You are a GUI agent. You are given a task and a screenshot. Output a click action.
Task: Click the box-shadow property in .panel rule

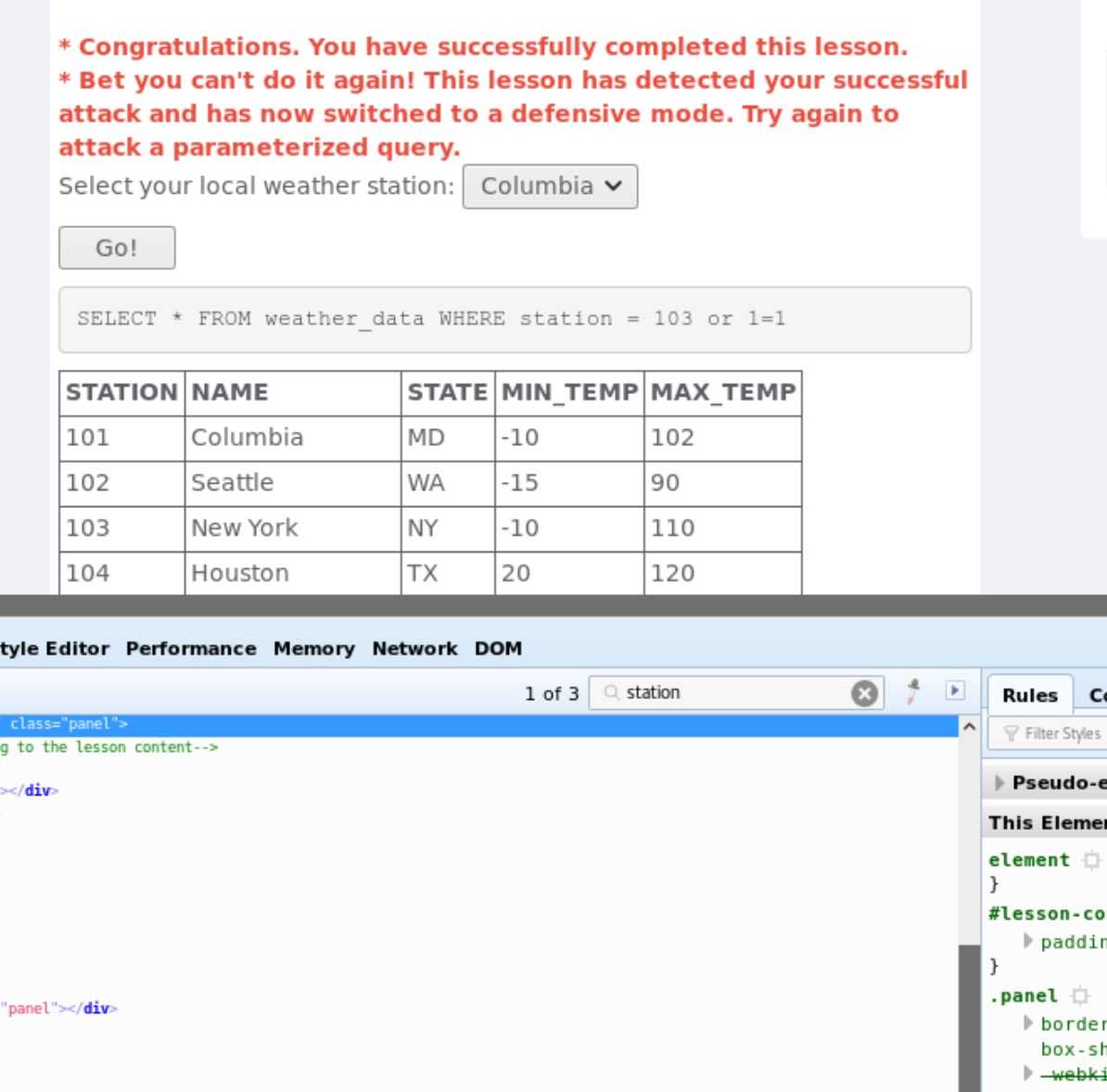pos(1073,1049)
